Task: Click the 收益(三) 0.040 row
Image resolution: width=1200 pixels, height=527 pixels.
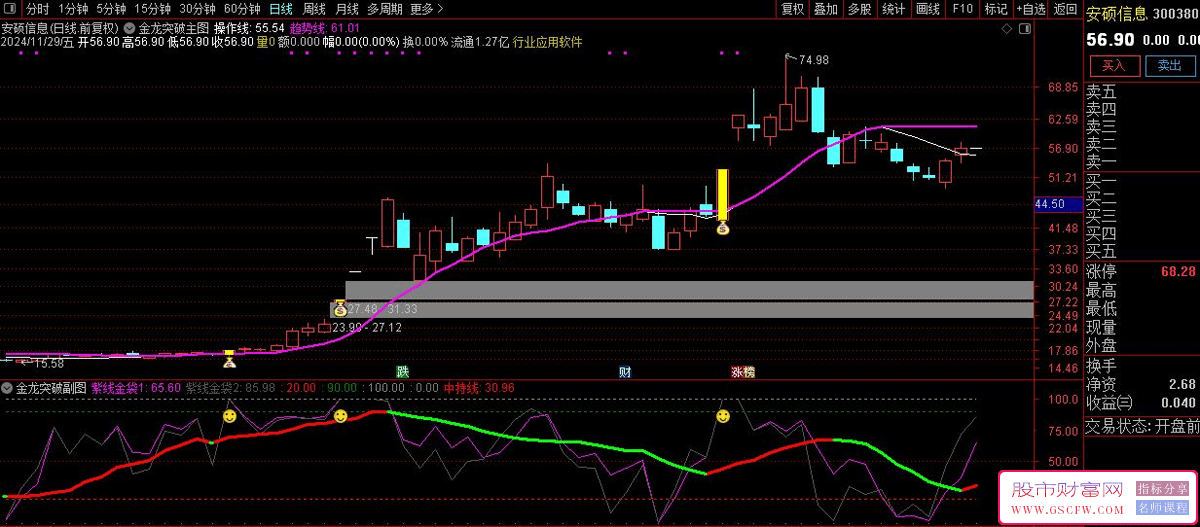Action: [x=1142, y=402]
